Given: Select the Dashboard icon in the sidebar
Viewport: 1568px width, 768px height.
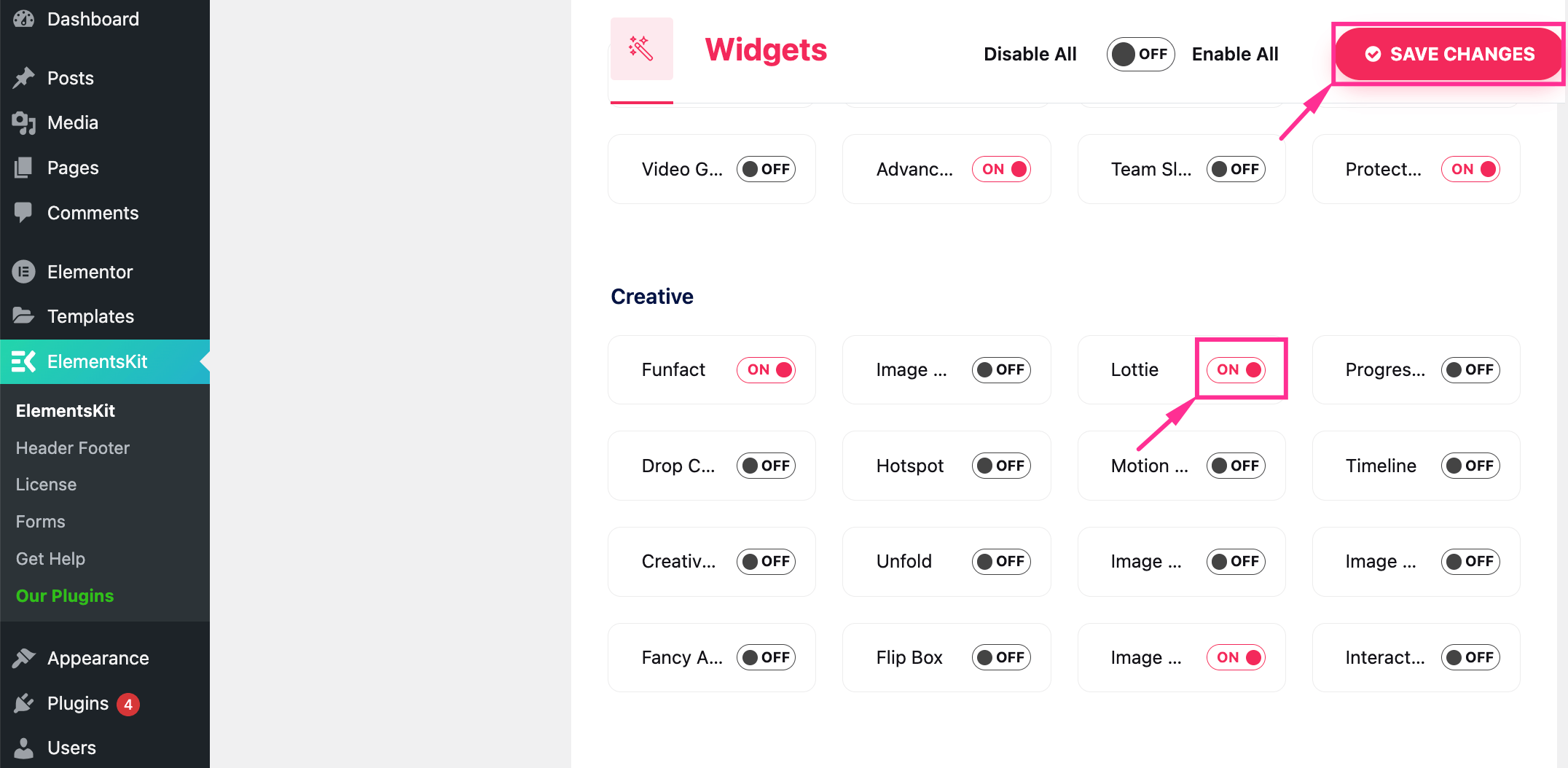Looking at the screenshot, I should [x=24, y=18].
